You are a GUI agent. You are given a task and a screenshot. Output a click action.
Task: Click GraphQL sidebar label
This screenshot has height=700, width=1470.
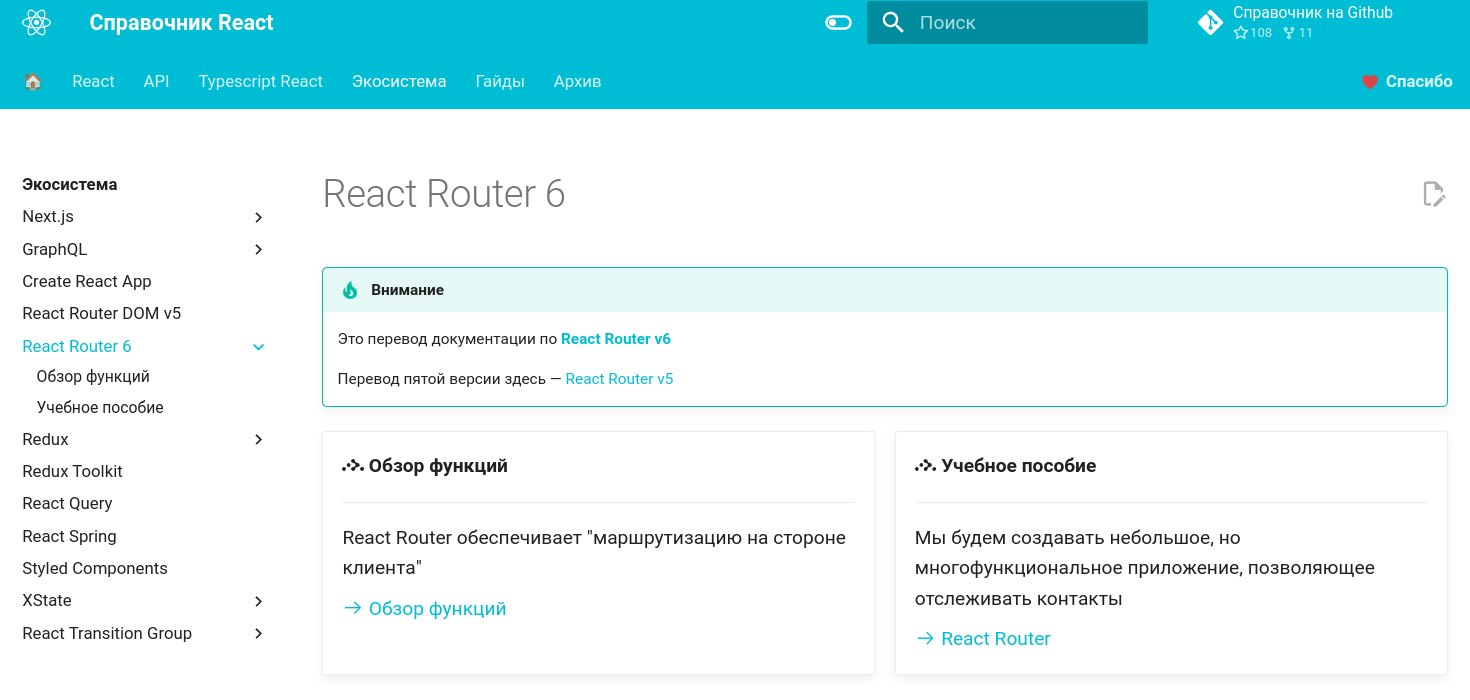pyautogui.click(x=55, y=249)
